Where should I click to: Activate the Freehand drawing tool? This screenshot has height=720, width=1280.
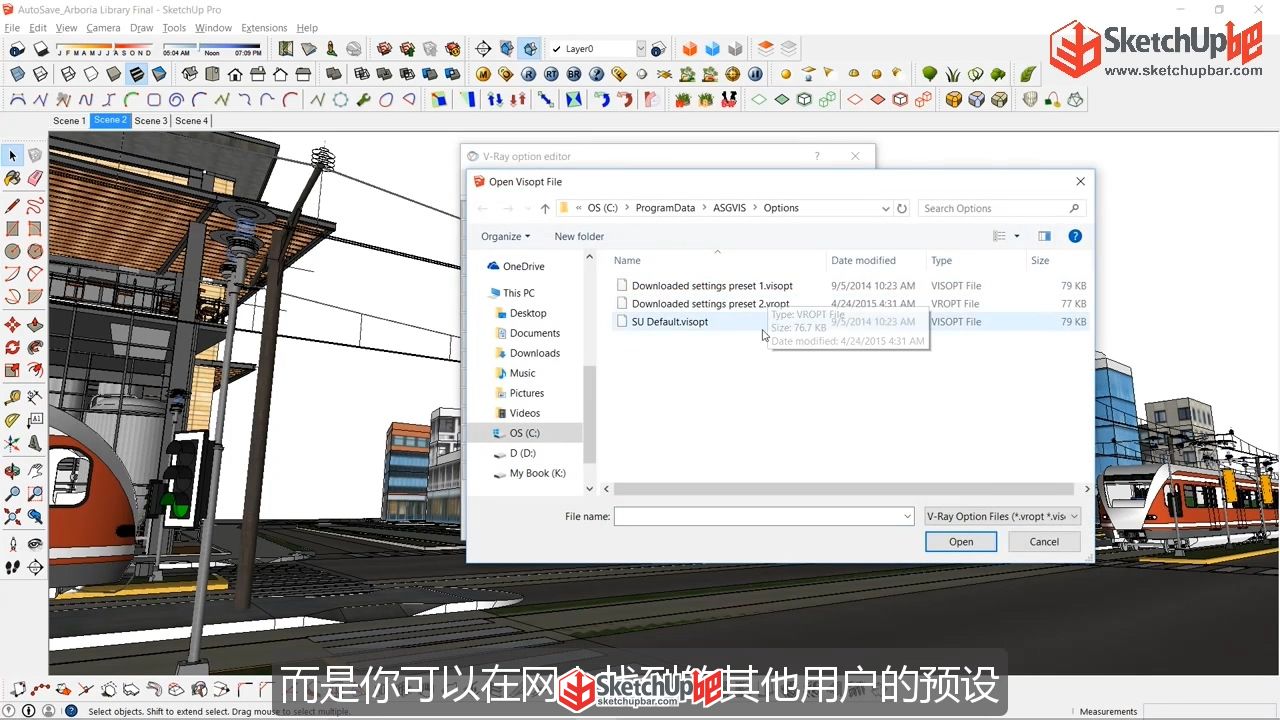[x=35, y=206]
